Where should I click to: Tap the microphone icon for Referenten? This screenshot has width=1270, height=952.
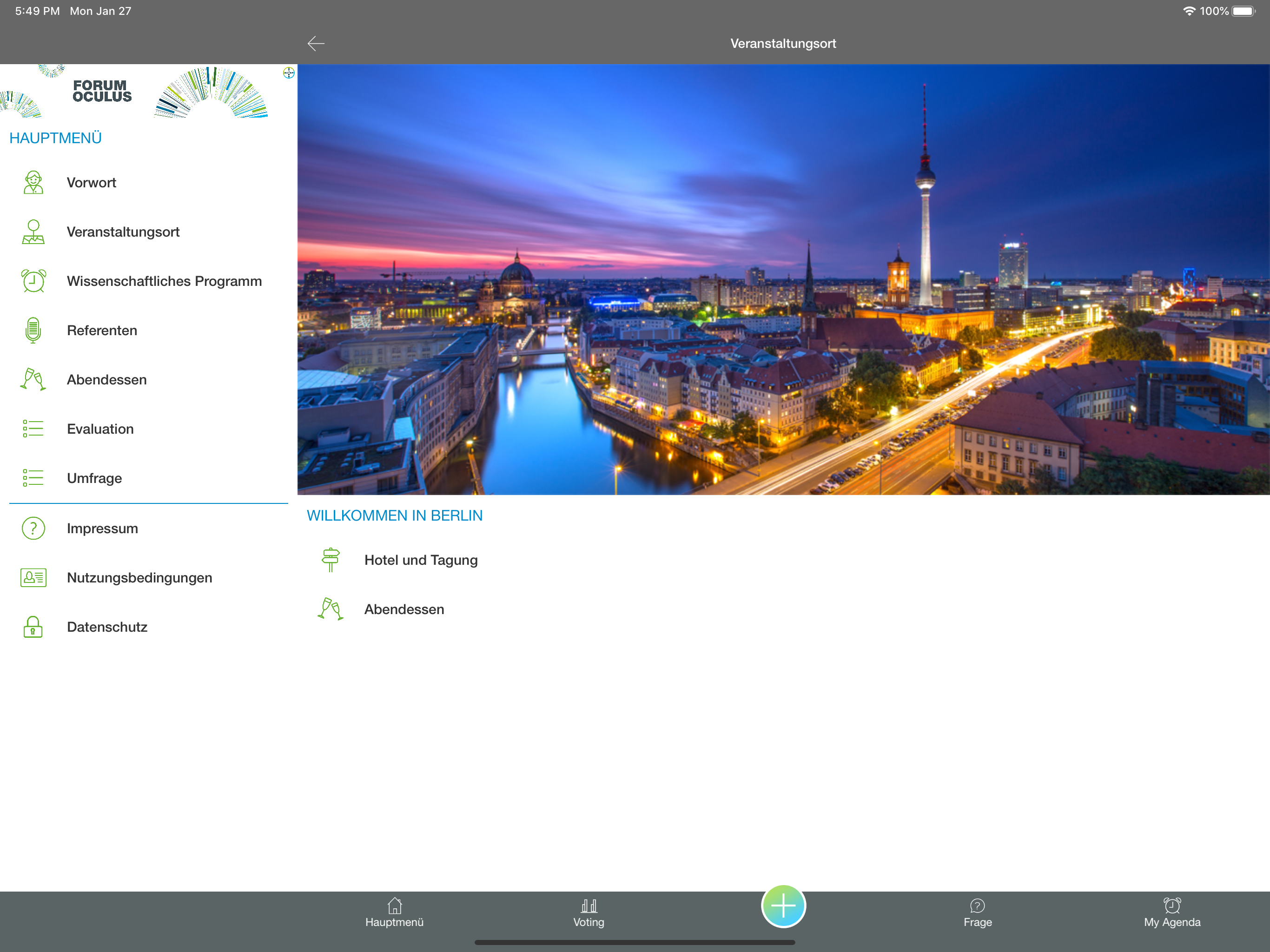click(x=33, y=331)
